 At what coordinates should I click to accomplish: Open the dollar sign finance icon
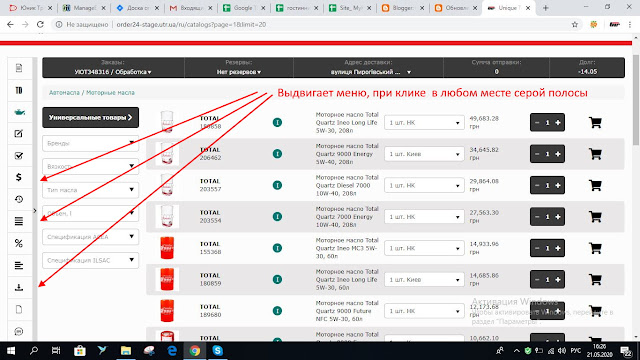19,177
